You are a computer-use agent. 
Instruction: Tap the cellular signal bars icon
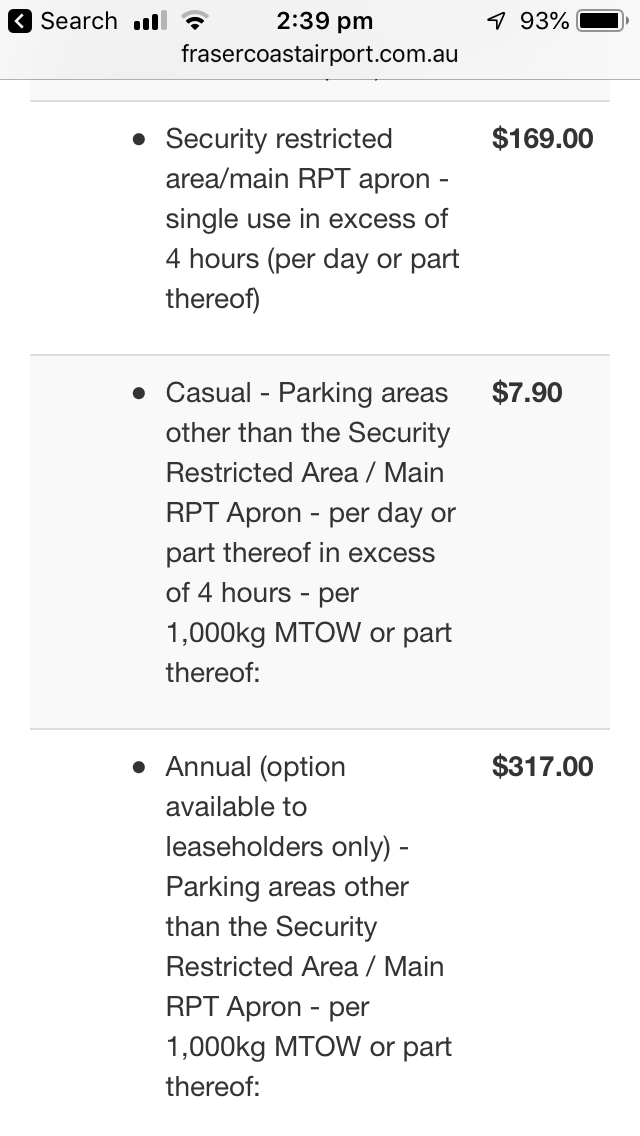150,21
